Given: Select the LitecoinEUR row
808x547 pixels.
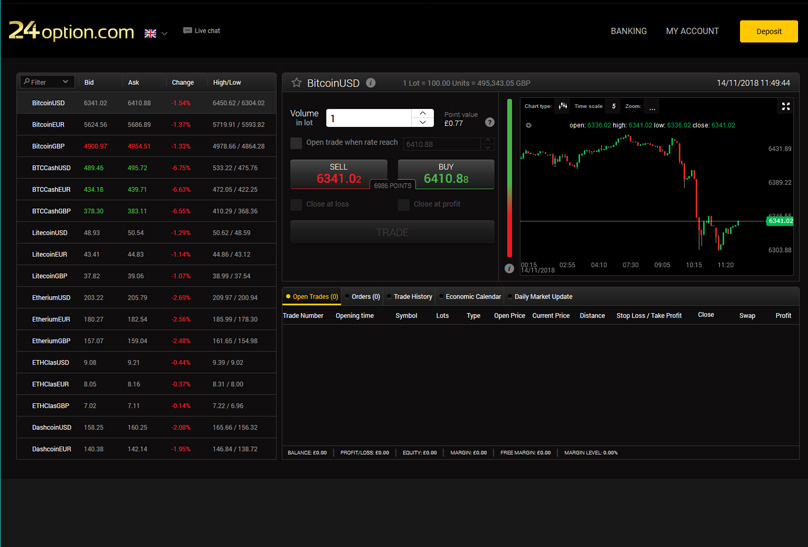Looking at the screenshot, I should tap(147, 254).
